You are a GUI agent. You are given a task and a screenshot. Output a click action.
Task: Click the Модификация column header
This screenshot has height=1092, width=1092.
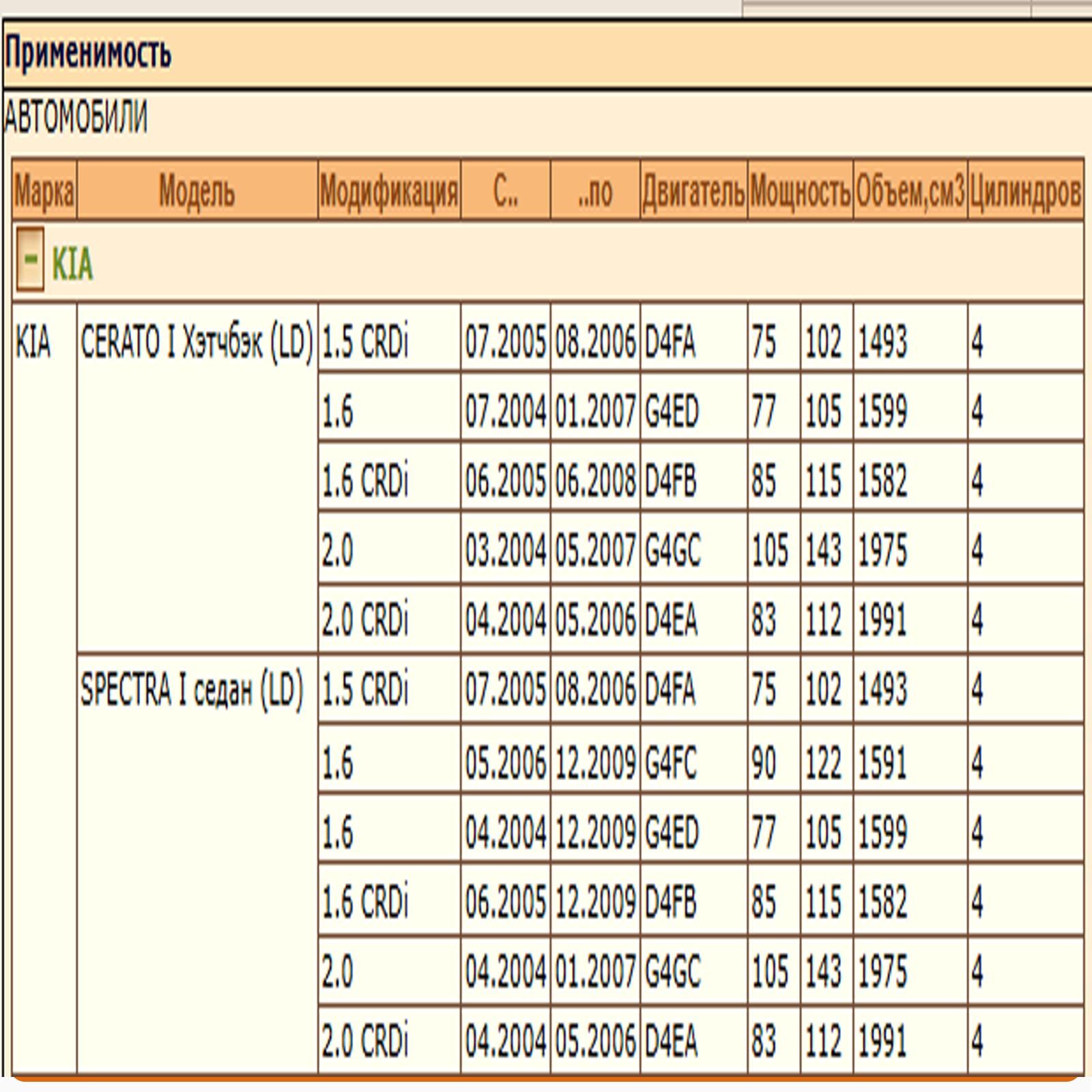(389, 191)
